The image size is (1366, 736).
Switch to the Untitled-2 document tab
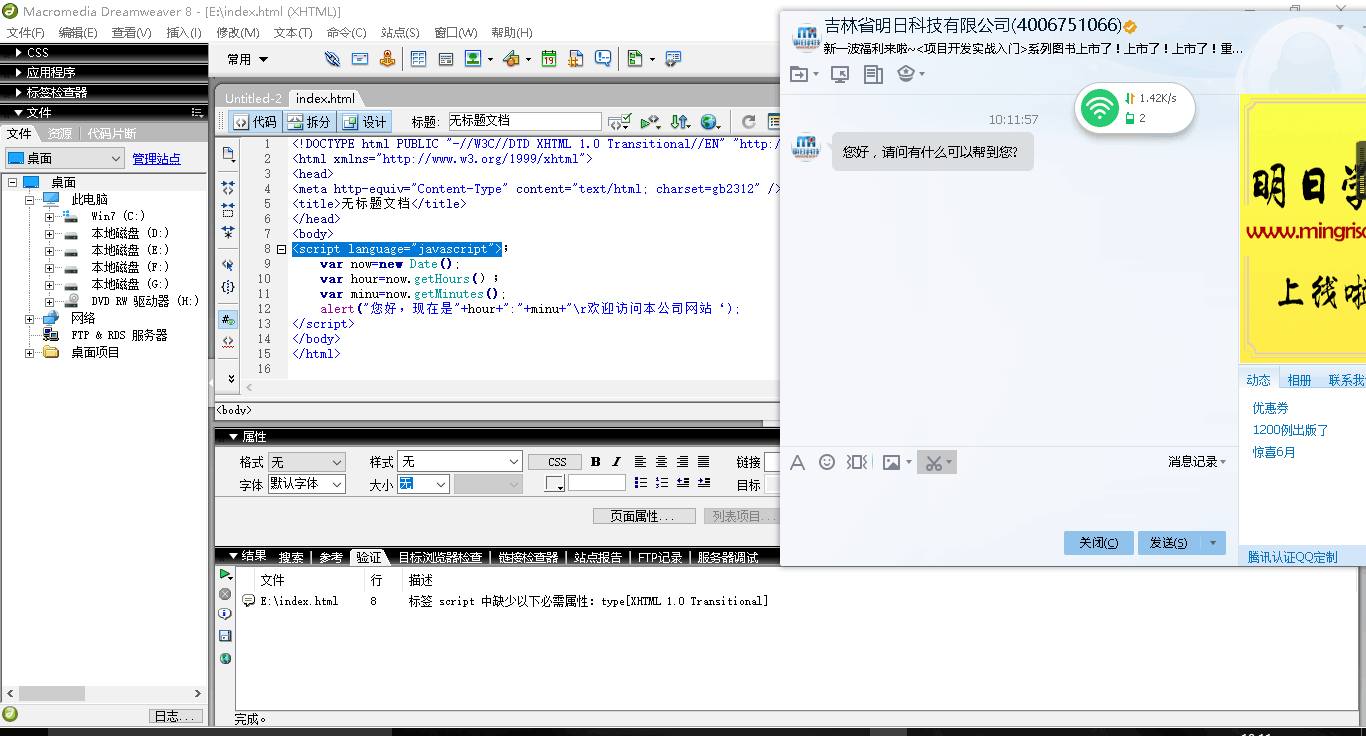(x=253, y=98)
